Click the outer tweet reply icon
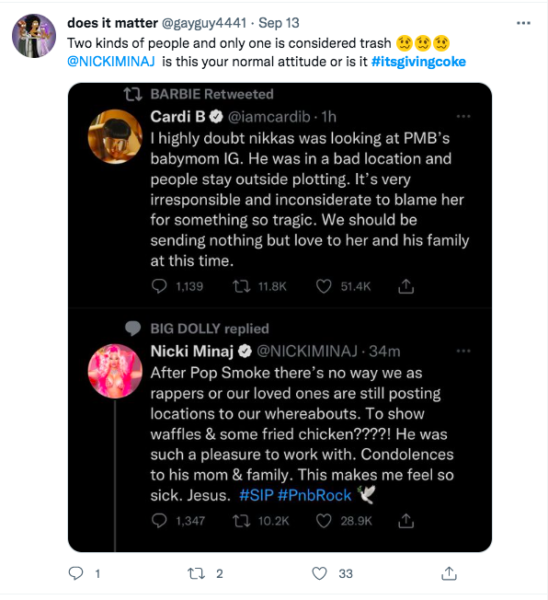The height and width of the screenshot is (600, 548). tap(76, 573)
